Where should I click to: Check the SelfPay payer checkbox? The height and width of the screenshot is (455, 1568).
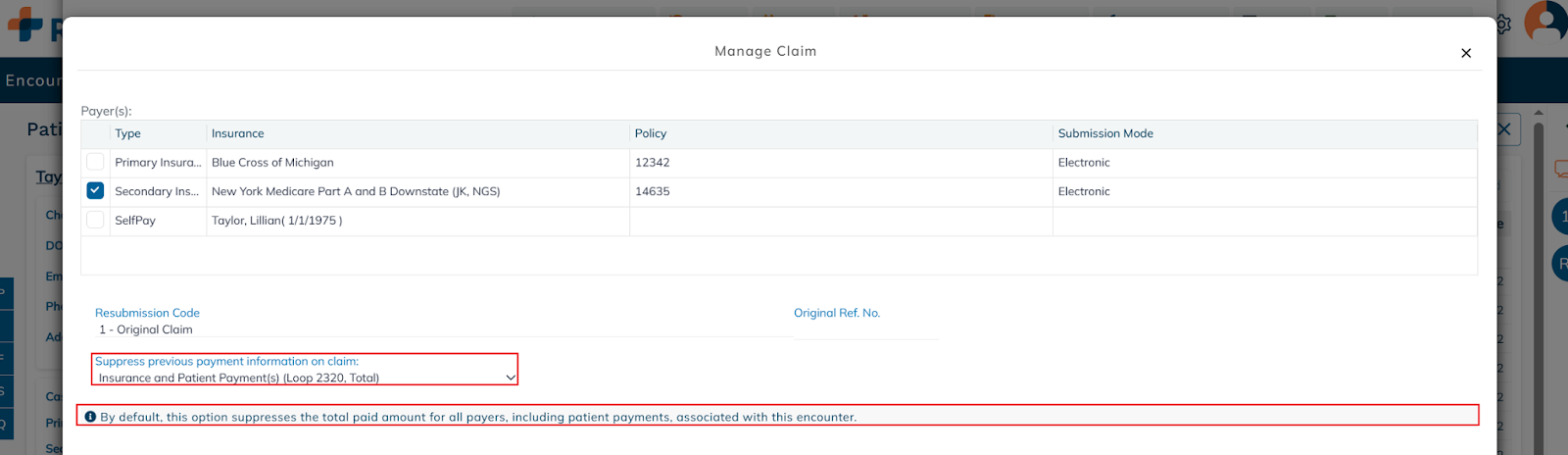[95, 221]
